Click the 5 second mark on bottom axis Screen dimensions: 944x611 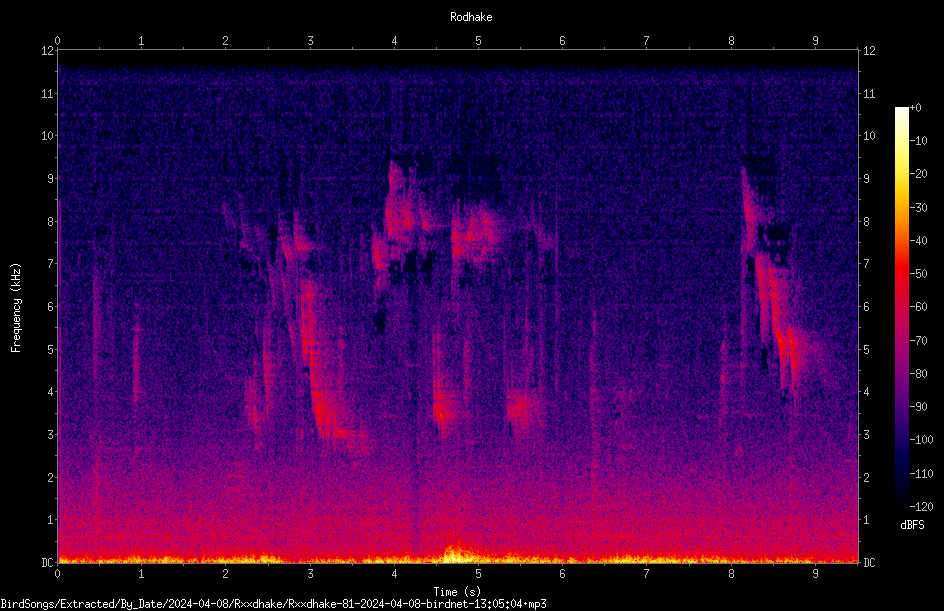tap(478, 574)
